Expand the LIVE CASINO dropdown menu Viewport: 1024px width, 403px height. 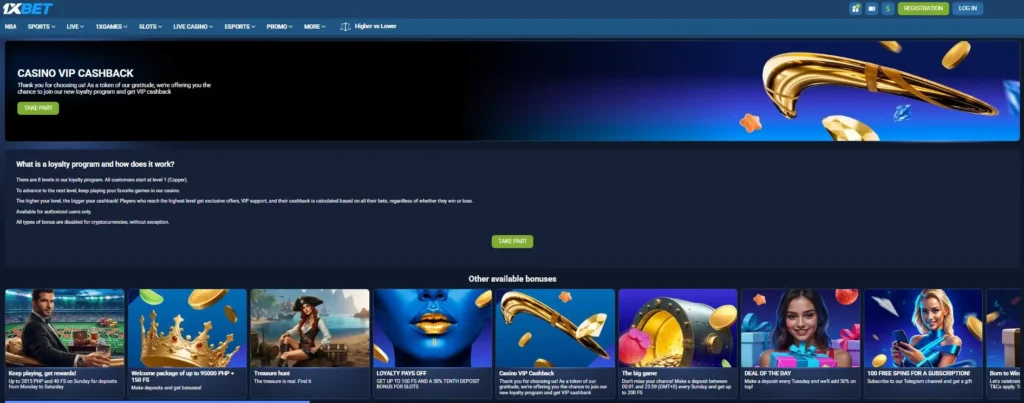click(193, 27)
